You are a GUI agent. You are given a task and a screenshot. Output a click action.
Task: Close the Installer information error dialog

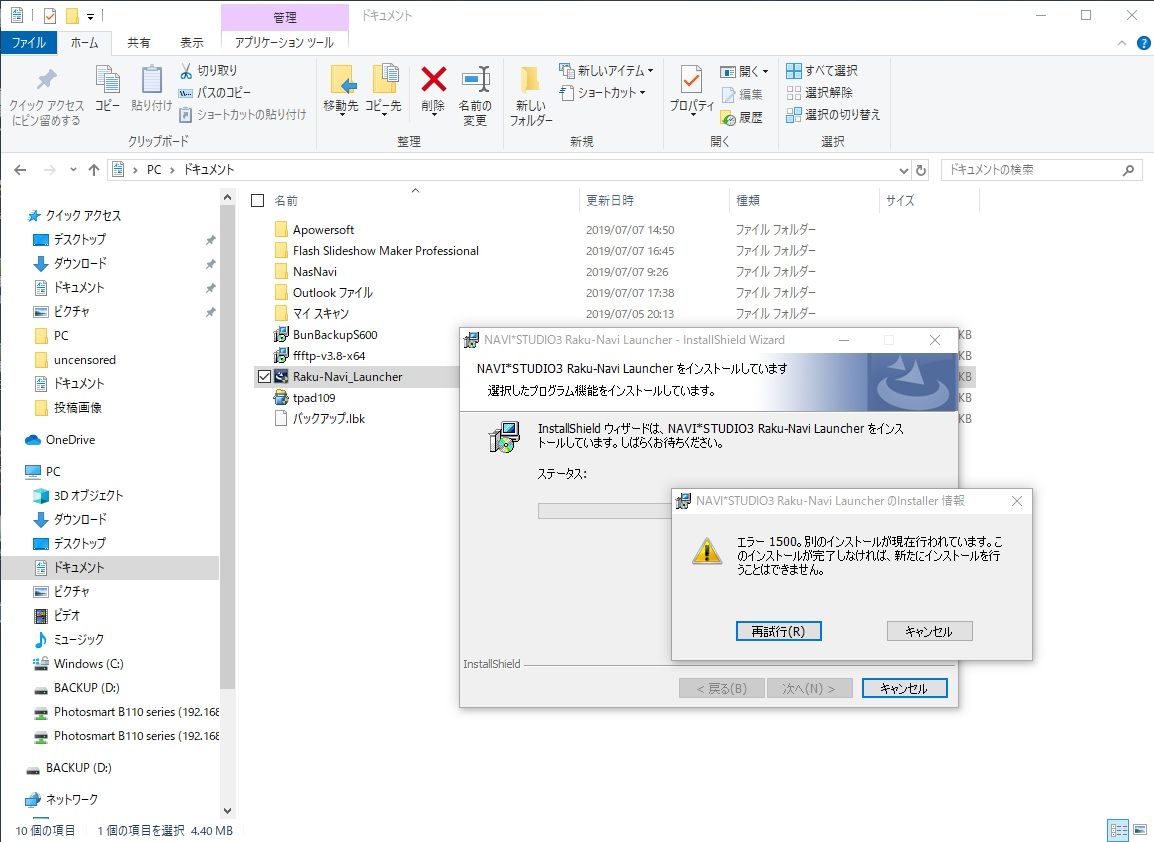1016,501
